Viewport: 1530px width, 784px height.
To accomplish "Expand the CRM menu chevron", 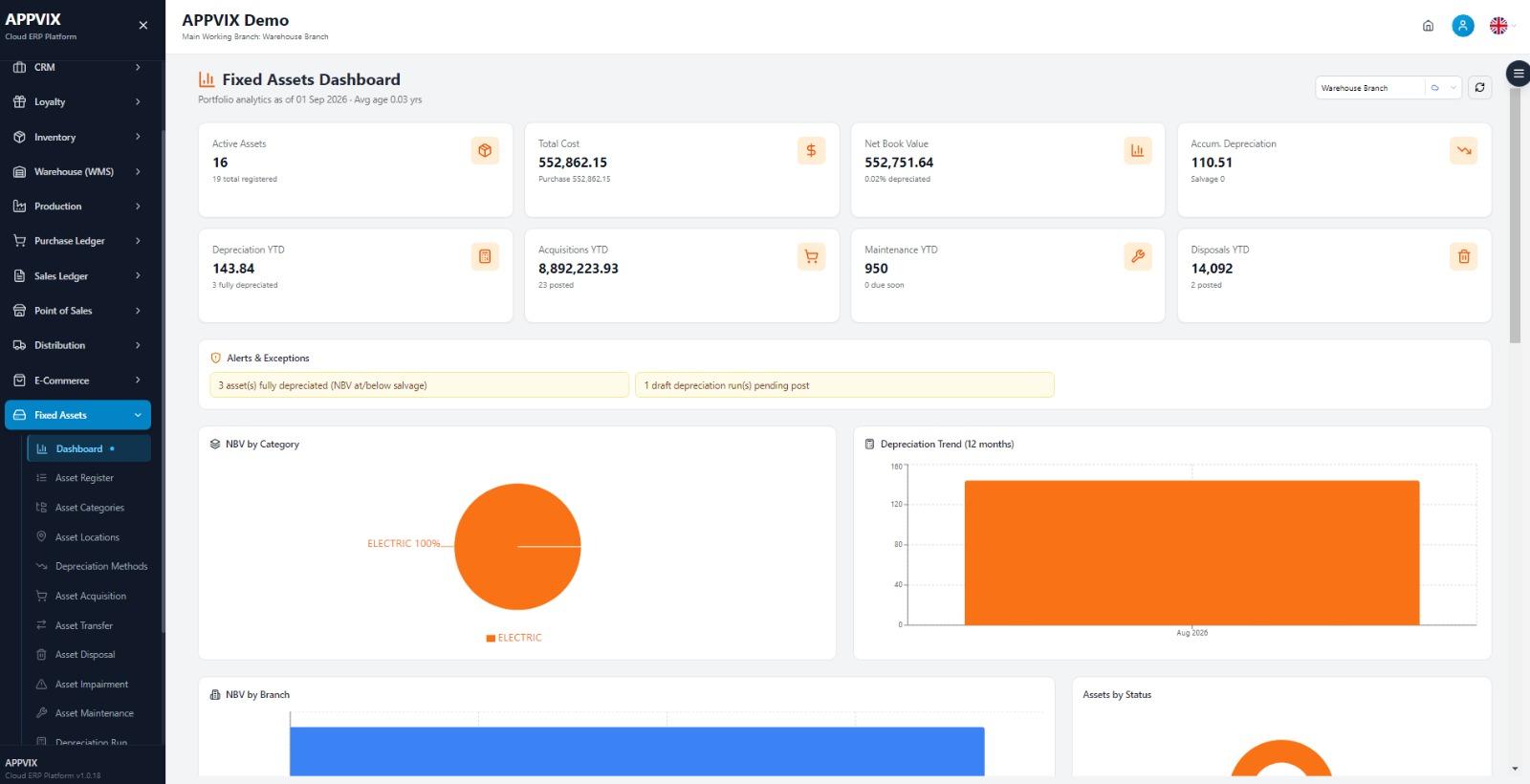I will 138,67.
